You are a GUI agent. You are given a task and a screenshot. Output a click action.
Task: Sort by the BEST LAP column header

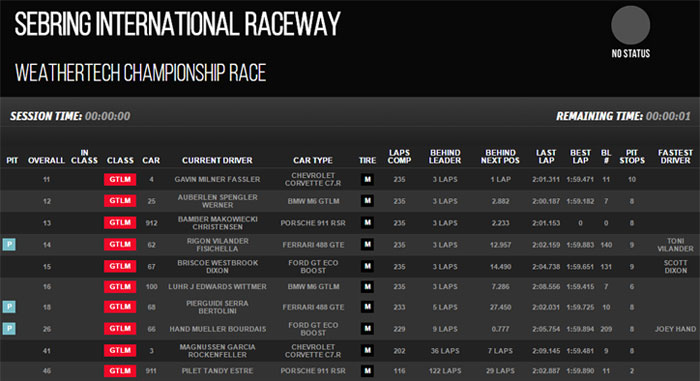[x=580, y=156]
